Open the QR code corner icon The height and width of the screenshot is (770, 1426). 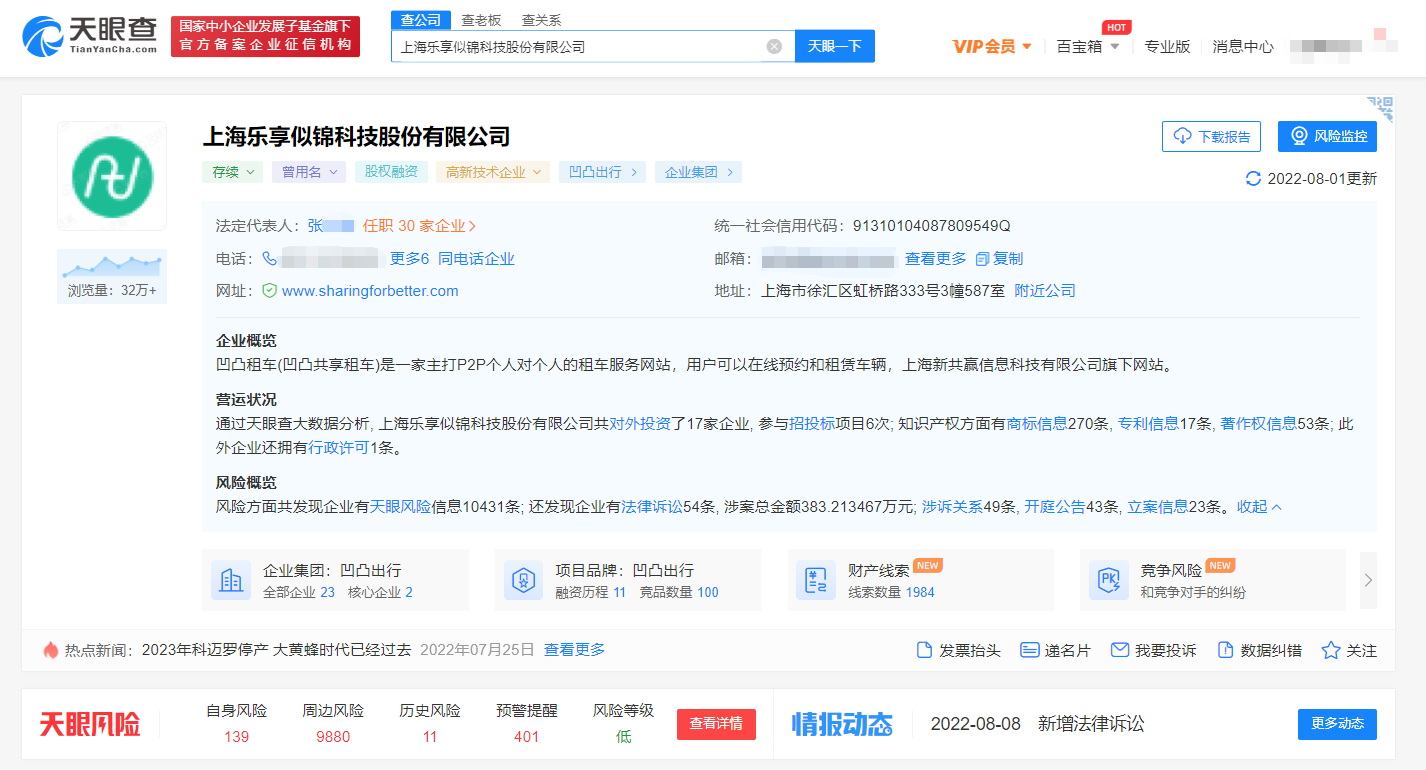pos(1380,109)
